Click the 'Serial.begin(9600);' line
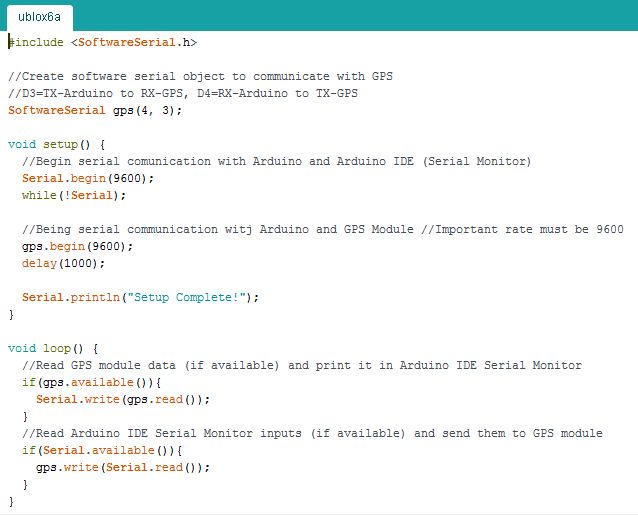The image size is (638, 516). [88, 179]
